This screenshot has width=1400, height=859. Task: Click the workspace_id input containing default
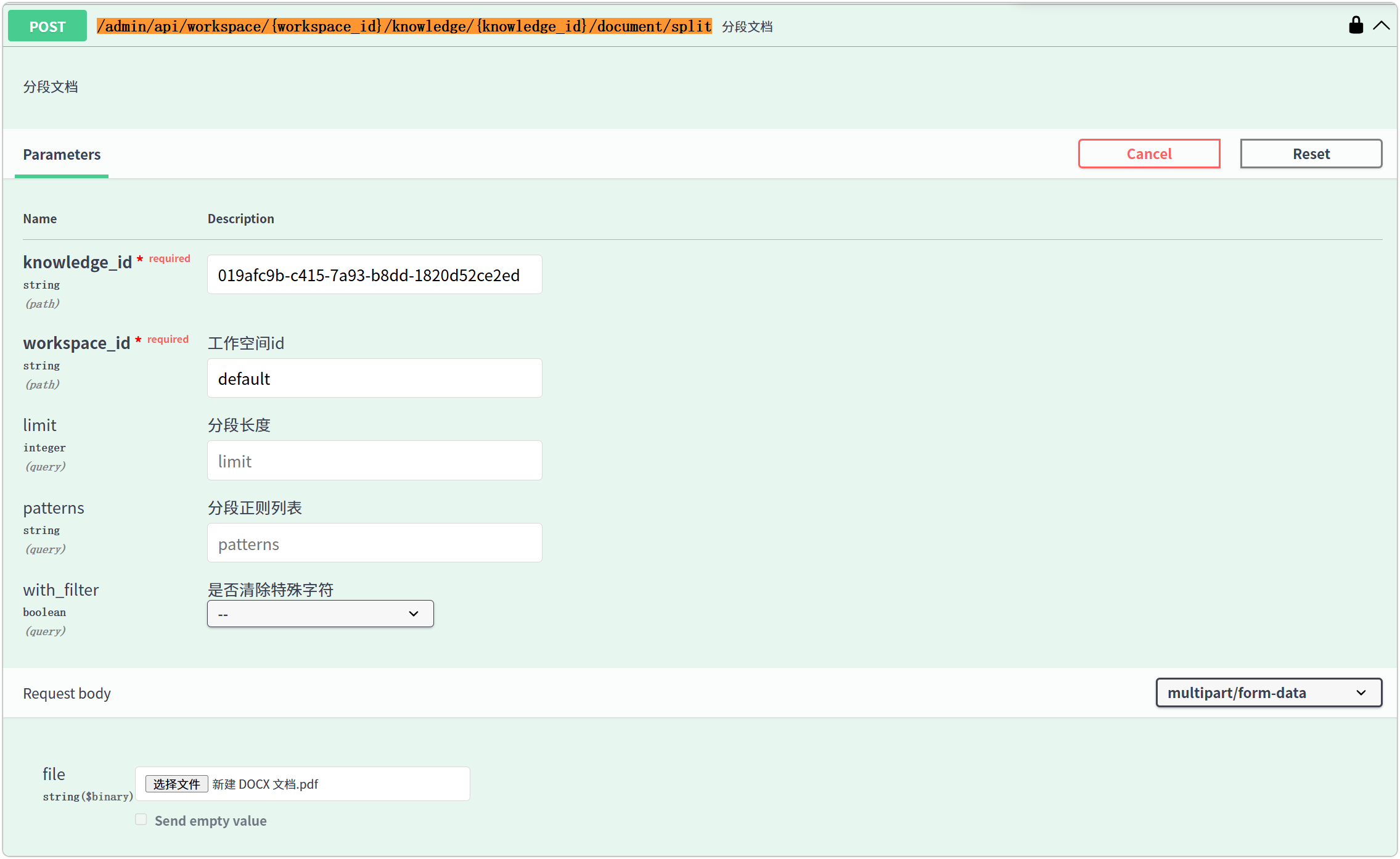[x=374, y=379]
